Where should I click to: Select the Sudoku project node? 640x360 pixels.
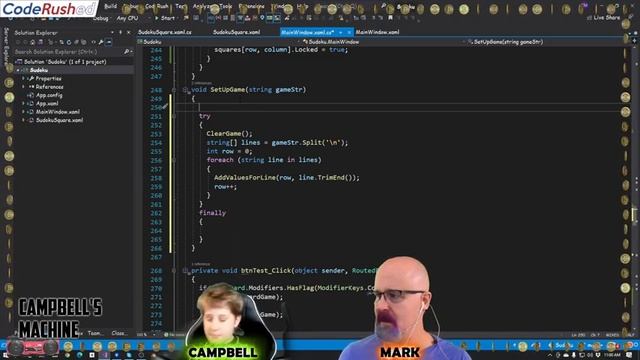coord(39,70)
